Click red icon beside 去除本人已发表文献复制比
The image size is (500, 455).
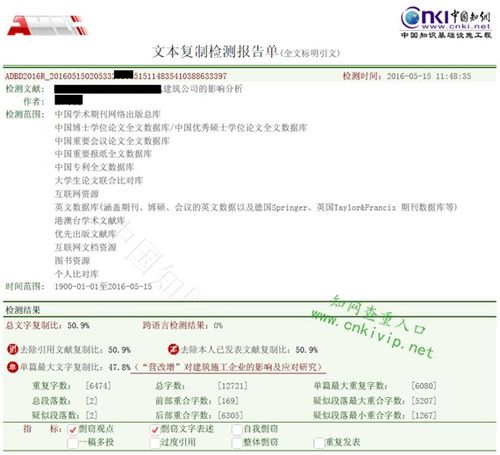pyautogui.click(x=173, y=349)
